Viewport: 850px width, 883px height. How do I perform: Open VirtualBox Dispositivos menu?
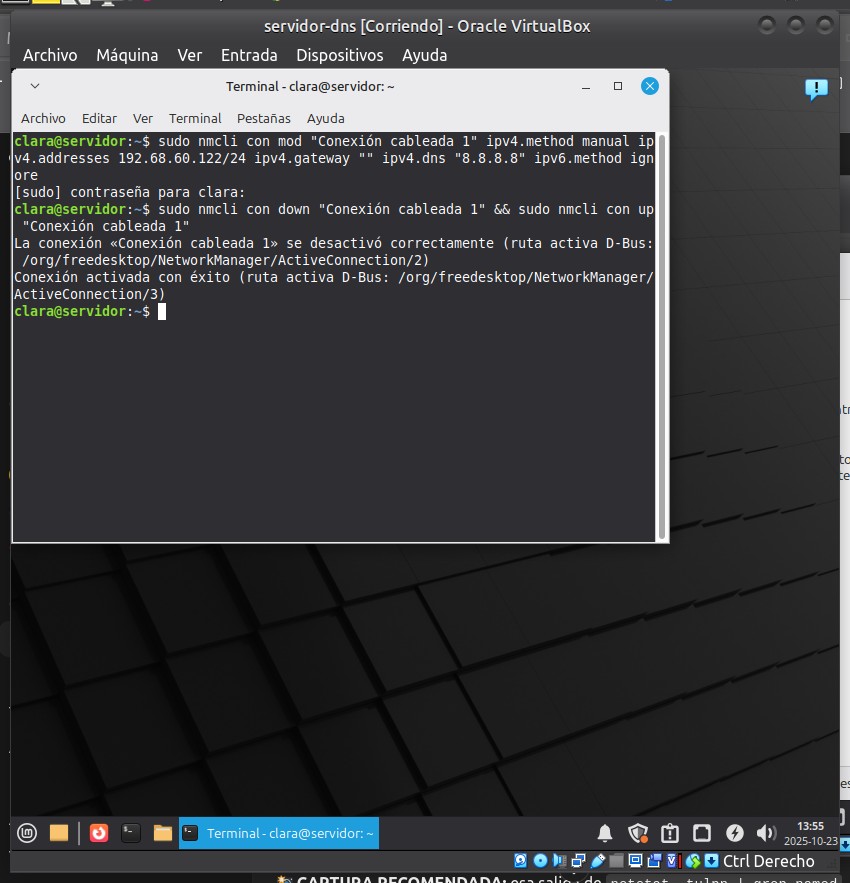click(339, 55)
